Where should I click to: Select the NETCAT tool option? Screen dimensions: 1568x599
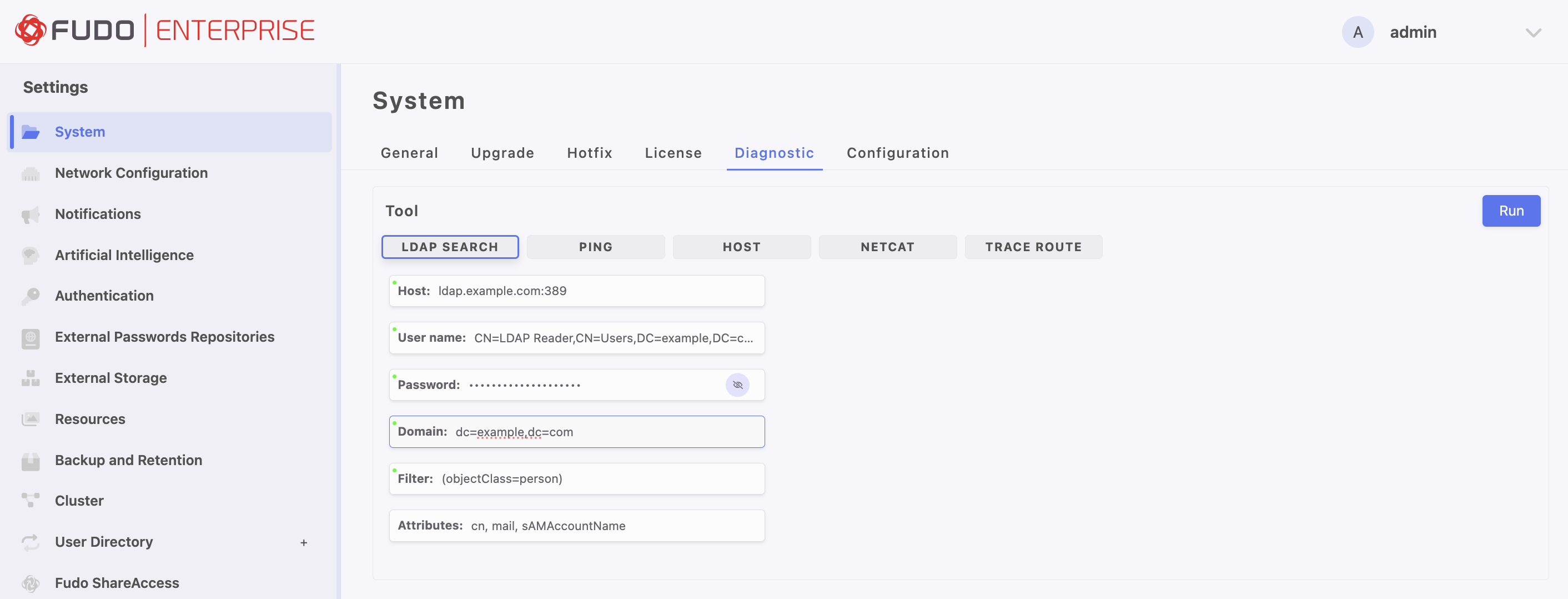(x=887, y=247)
